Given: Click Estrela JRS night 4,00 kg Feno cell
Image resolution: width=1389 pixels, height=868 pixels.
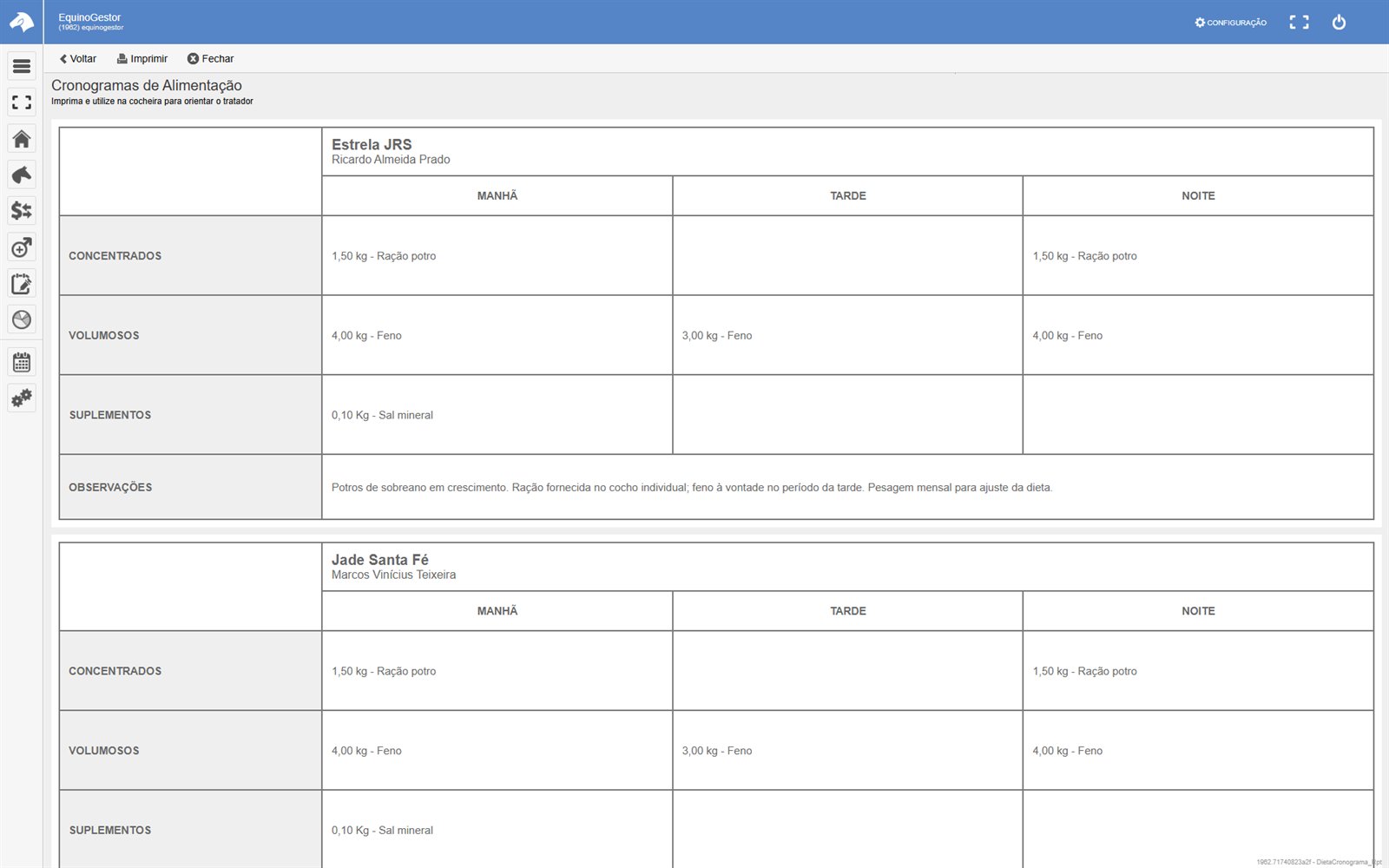Looking at the screenshot, I should click(1198, 336).
